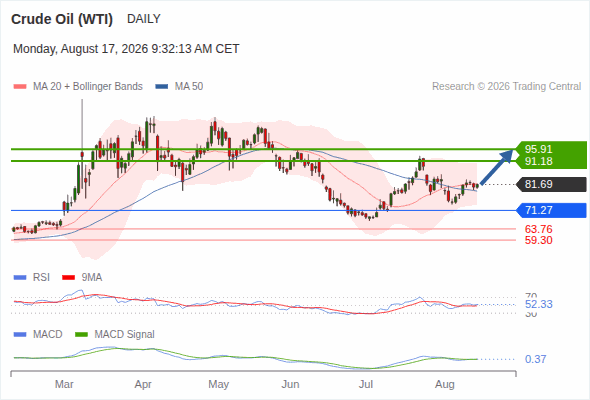This screenshot has height=400, width=590.
Task: Click the MACD value 0.37
Action: [x=535, y=359]
